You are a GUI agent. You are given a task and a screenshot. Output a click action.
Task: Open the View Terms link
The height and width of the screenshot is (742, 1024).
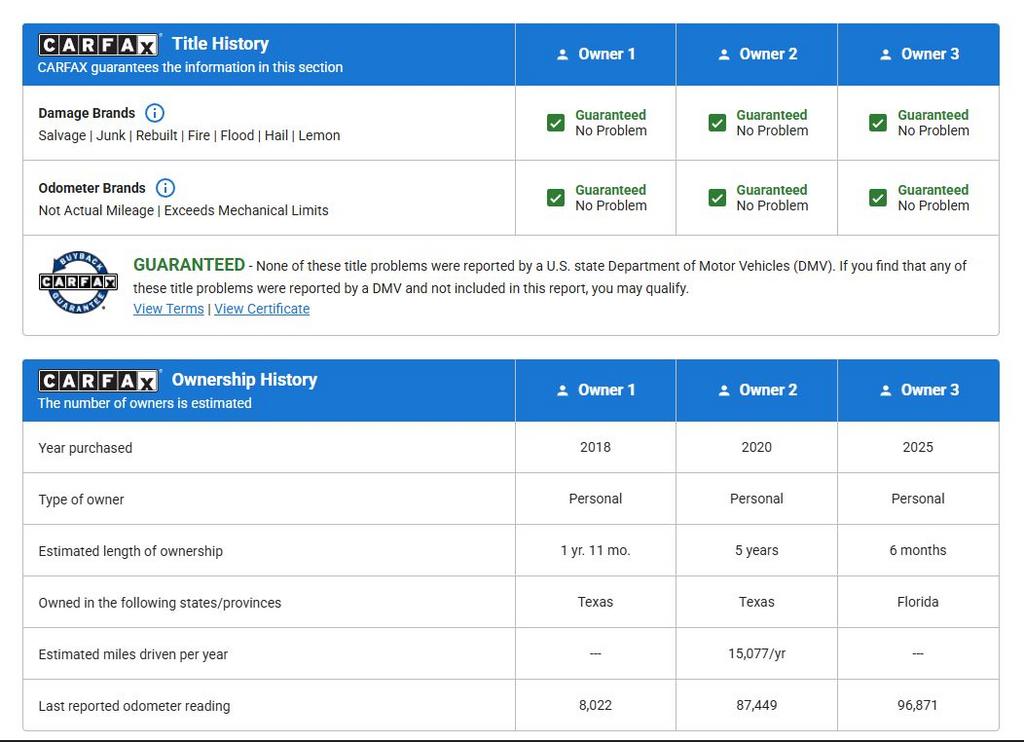(x=168, y=309)
